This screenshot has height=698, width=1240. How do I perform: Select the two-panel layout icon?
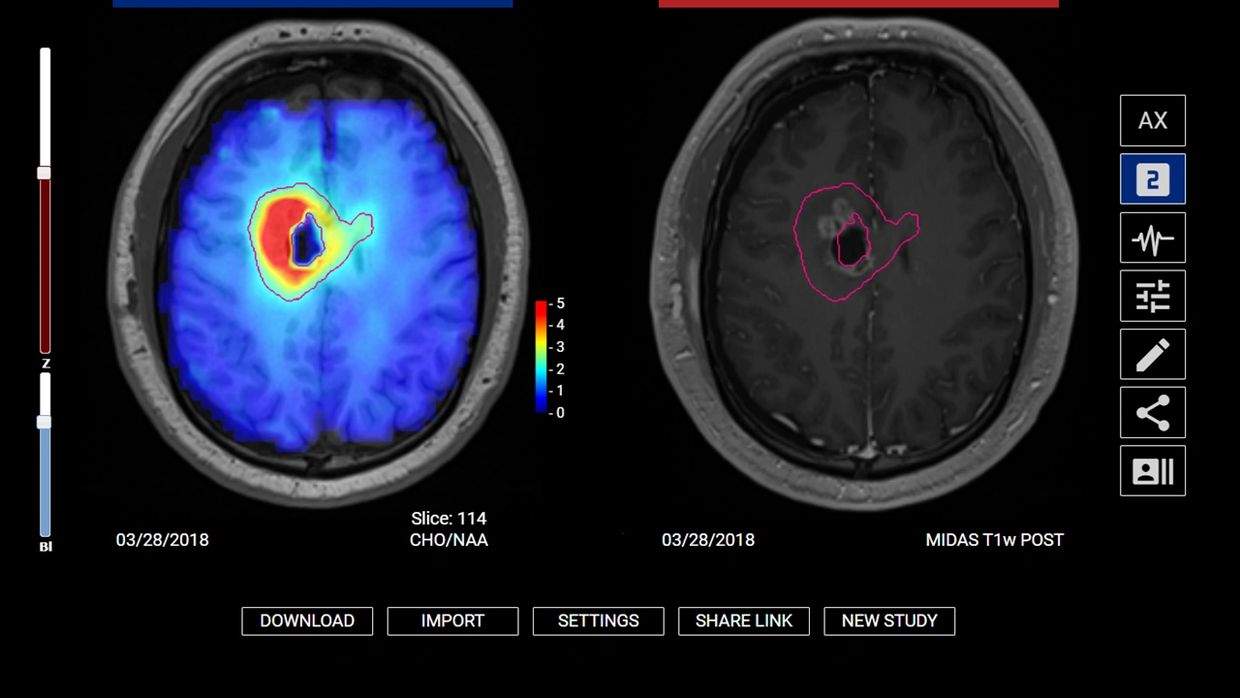(1152, 179)
